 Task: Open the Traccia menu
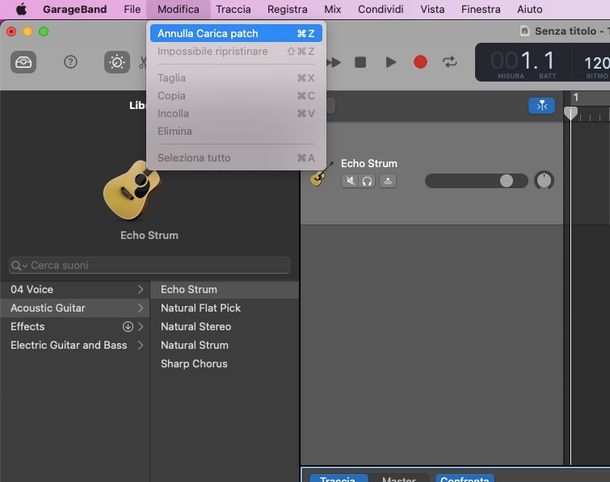click(x=233, y=9)
